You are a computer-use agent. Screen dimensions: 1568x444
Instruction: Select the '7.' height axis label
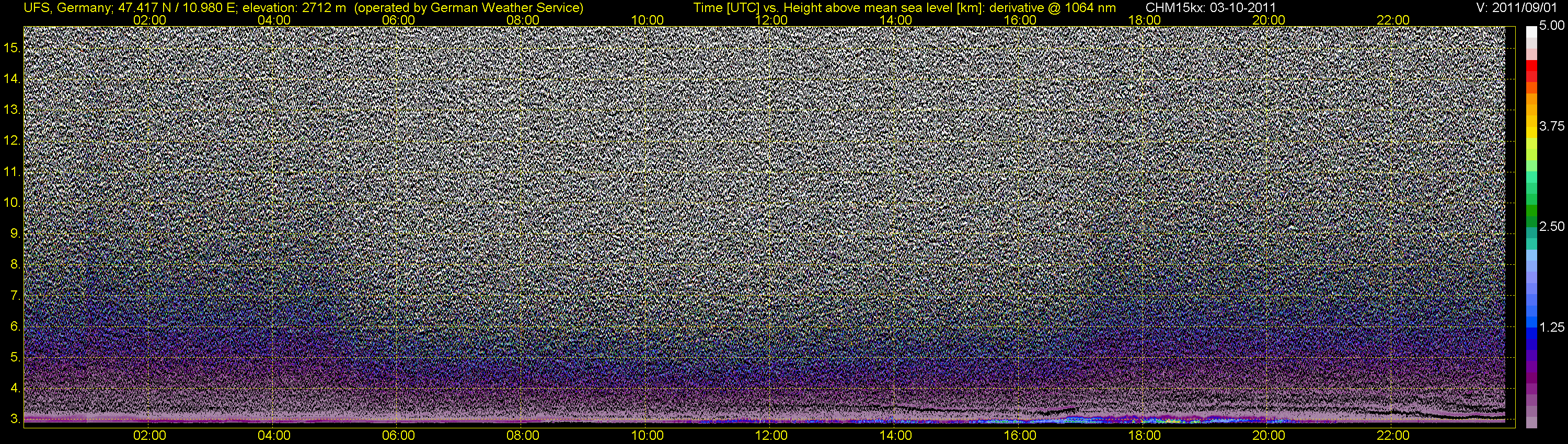click(x=15, y=296)
